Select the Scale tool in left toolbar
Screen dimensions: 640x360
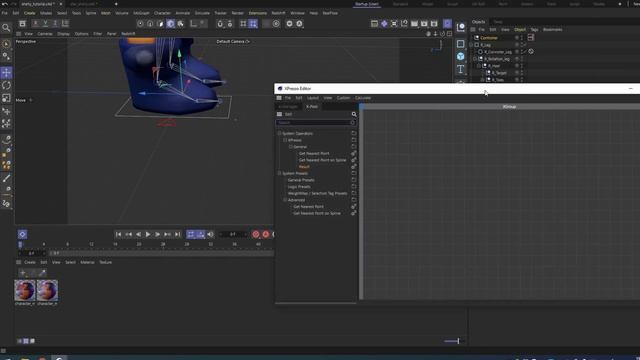tap(6, 98)
